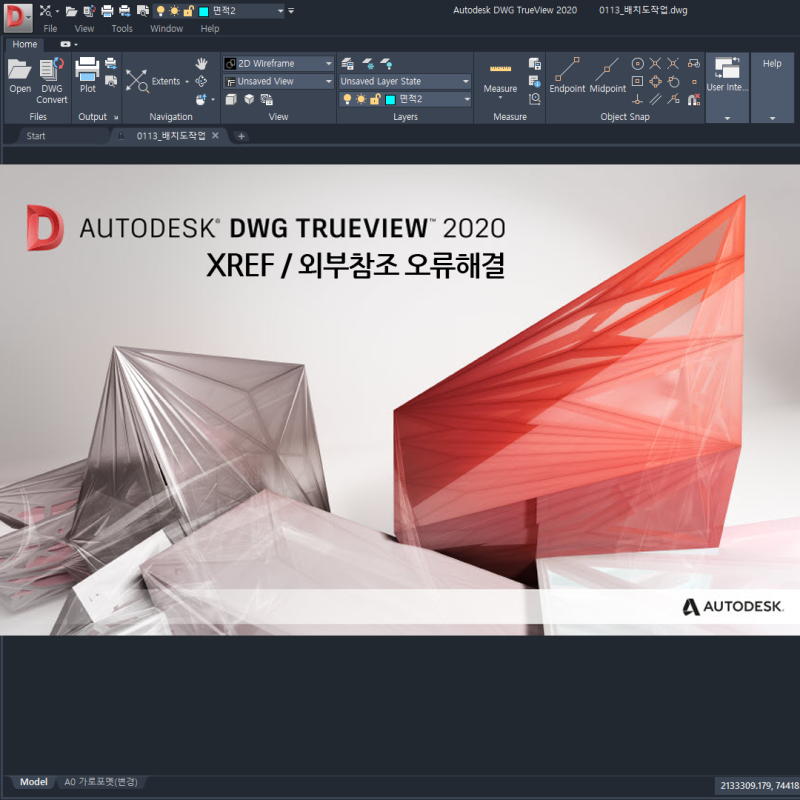
Task: Click the plus new tab button
Action: (241, 136)
